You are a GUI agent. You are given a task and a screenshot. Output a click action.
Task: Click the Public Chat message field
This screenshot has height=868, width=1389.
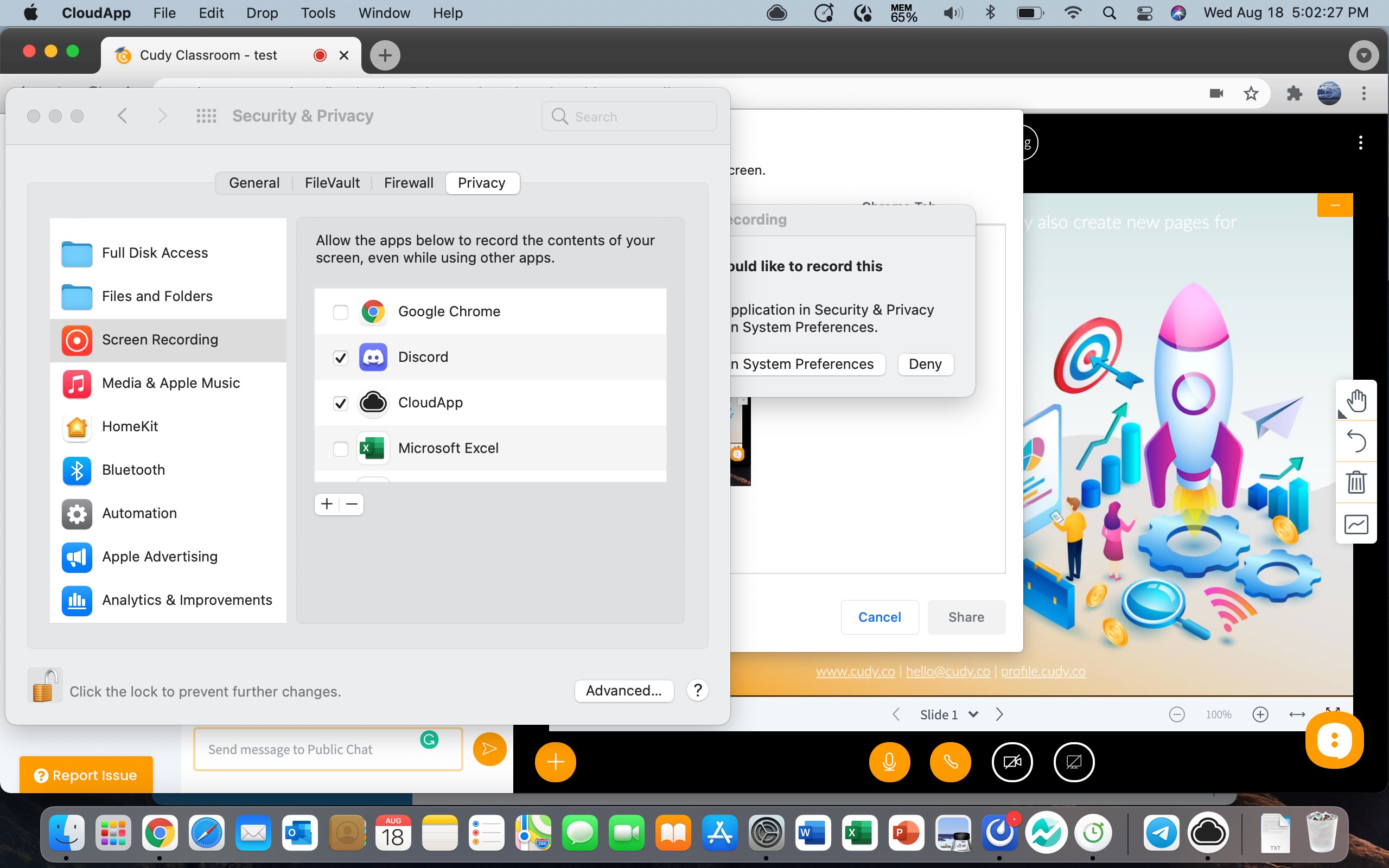328,749
